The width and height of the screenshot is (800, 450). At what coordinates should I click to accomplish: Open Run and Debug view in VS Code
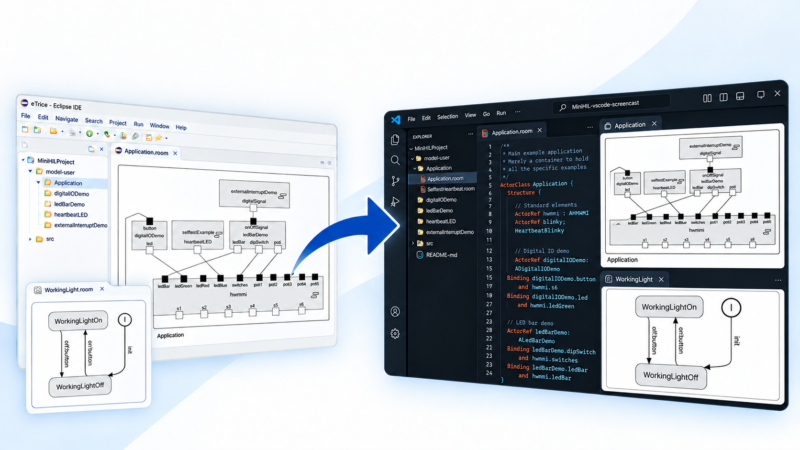pyautogui.click(x=395, y=202)
